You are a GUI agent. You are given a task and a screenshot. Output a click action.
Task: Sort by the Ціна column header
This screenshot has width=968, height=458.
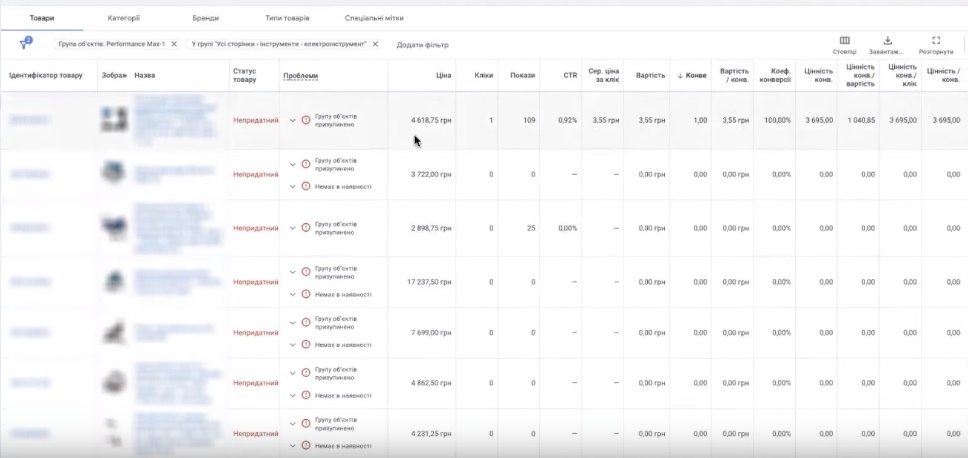(x=443, y=76)
